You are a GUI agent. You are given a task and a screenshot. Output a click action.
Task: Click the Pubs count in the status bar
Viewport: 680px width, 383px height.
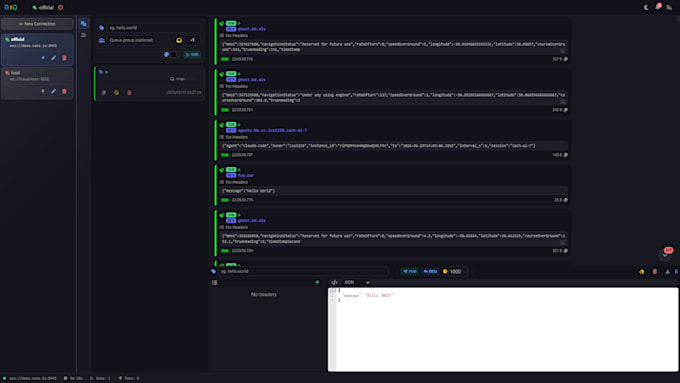coord(129,378)
